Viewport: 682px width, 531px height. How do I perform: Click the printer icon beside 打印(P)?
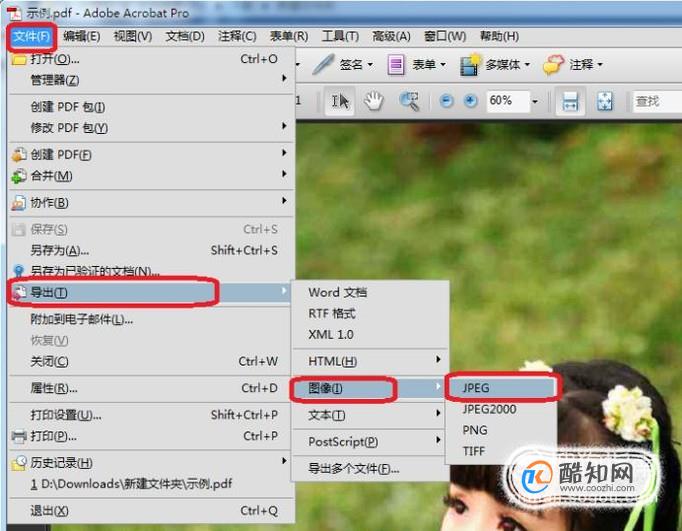click(19, 436)
